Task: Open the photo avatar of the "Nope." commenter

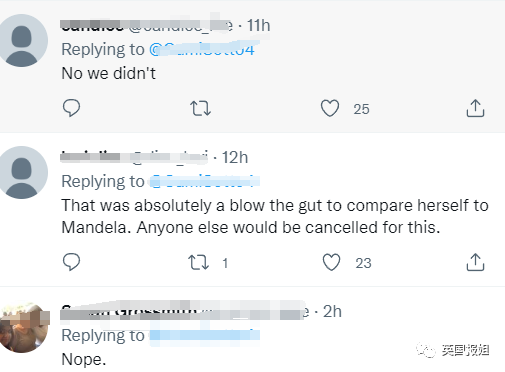Action: pos(23,327)
